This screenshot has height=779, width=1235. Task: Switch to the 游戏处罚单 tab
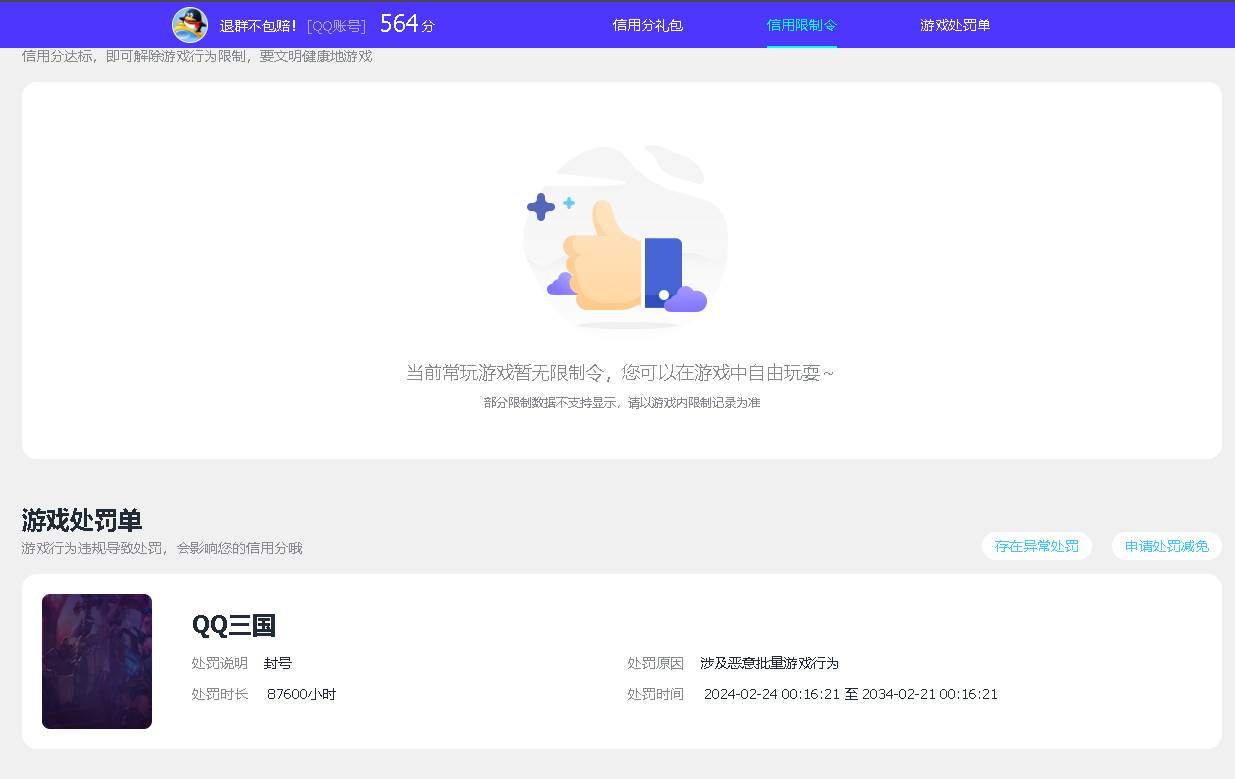(954, 25)
